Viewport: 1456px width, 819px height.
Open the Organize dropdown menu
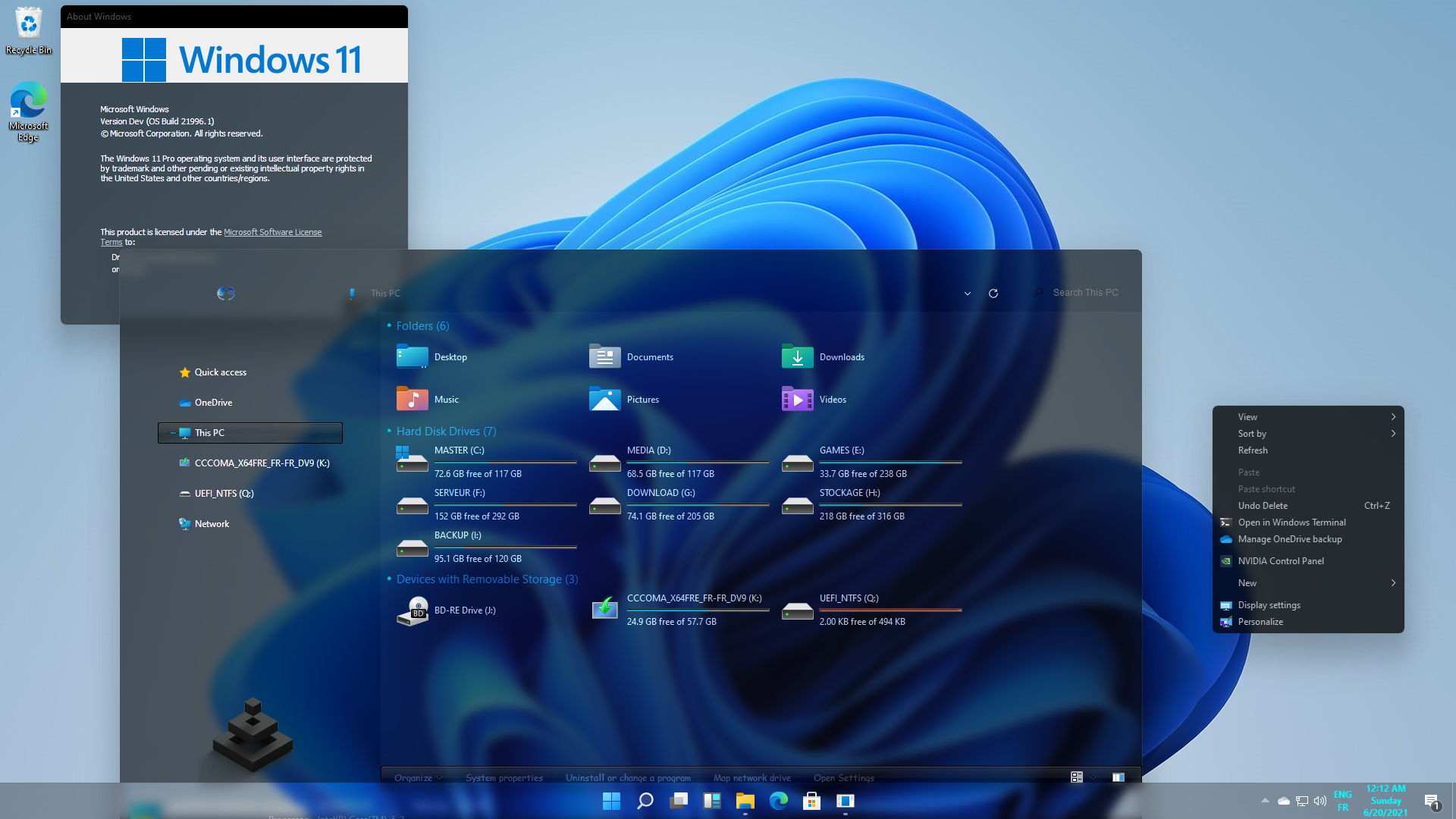click(x=418, y=777)
